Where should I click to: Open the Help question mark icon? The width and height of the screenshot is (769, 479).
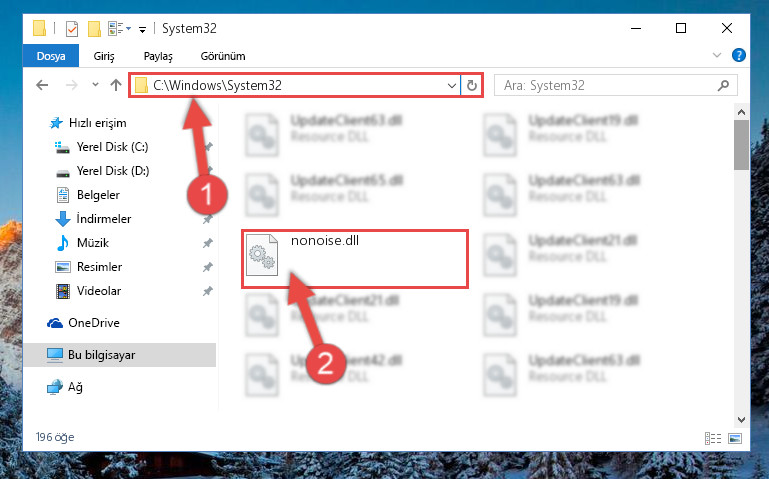[x=739, y=55]
